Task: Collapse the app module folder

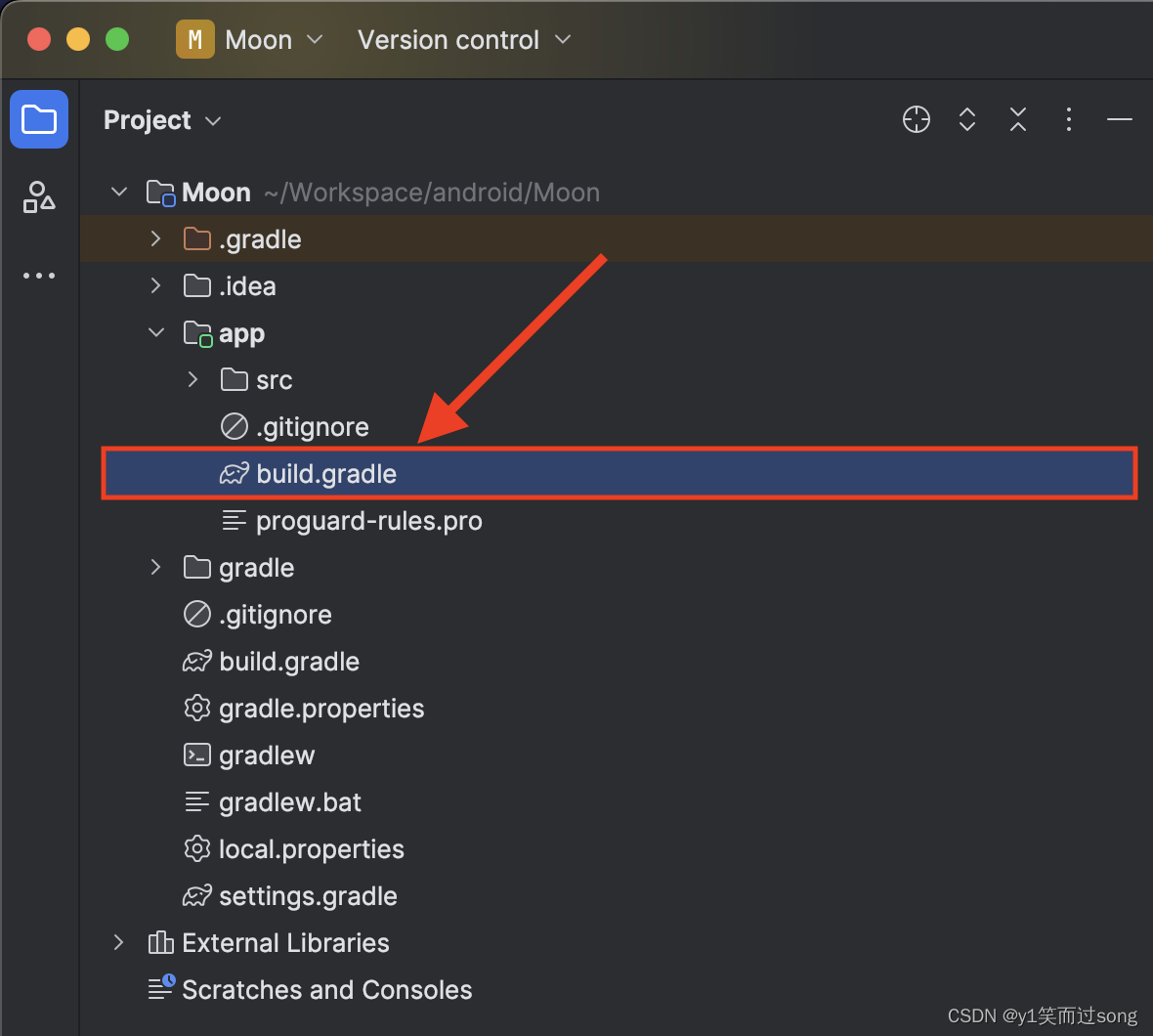Action: pyautogui.click(x=156, y=333)
